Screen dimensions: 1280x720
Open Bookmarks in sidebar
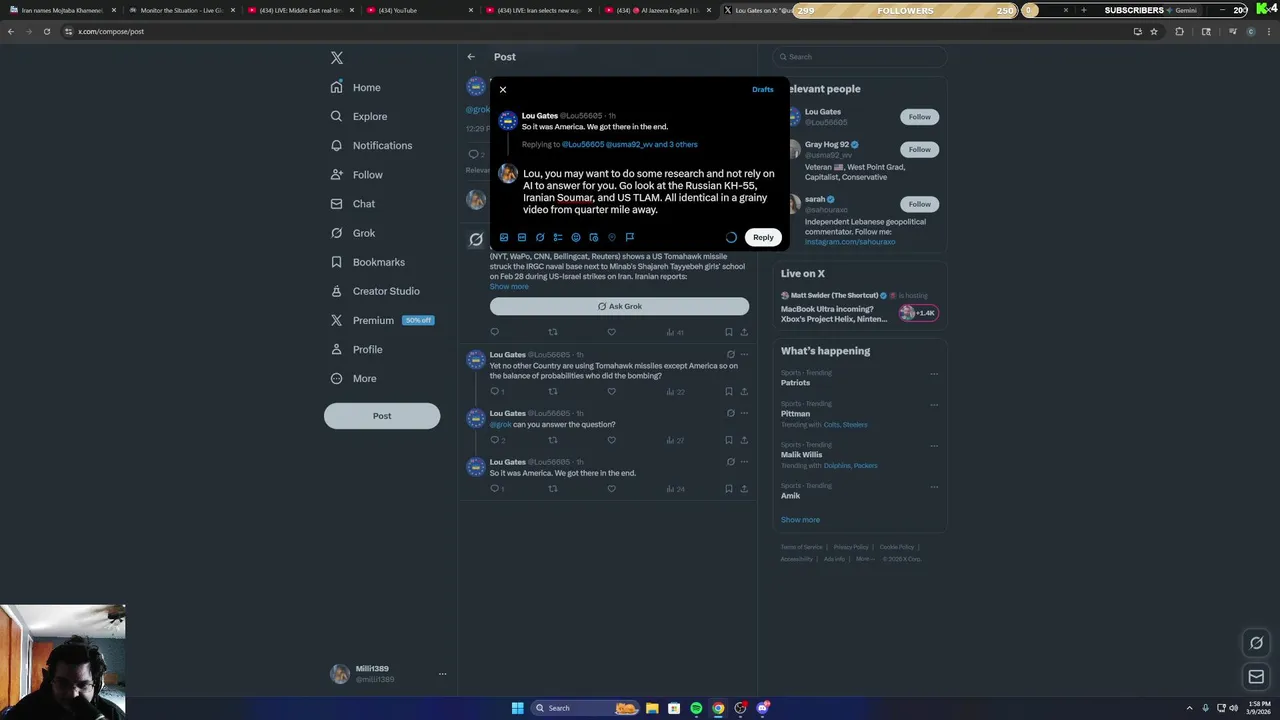[368, 262]
